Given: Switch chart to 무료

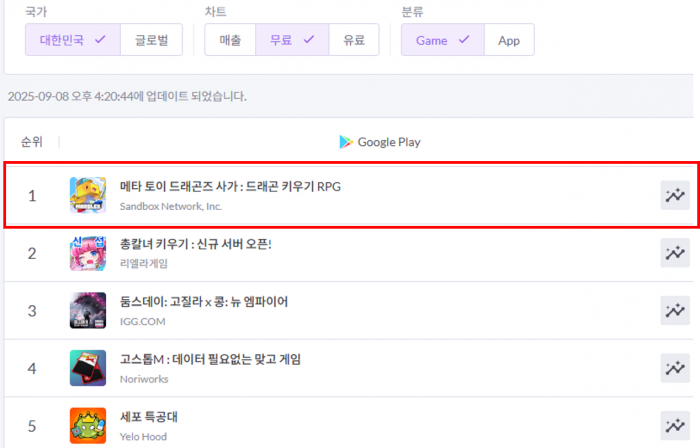Looking at the screenshot, I should 292,40.
